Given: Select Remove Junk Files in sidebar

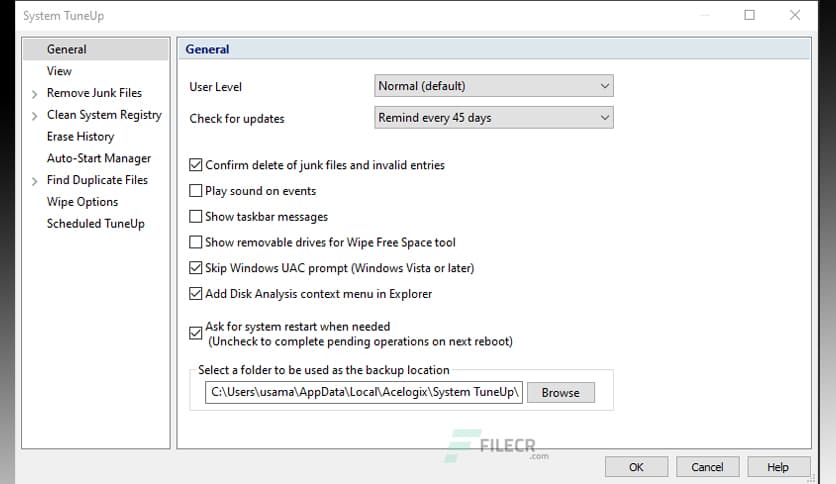Looking at the screenshot, I should (94, 93).
